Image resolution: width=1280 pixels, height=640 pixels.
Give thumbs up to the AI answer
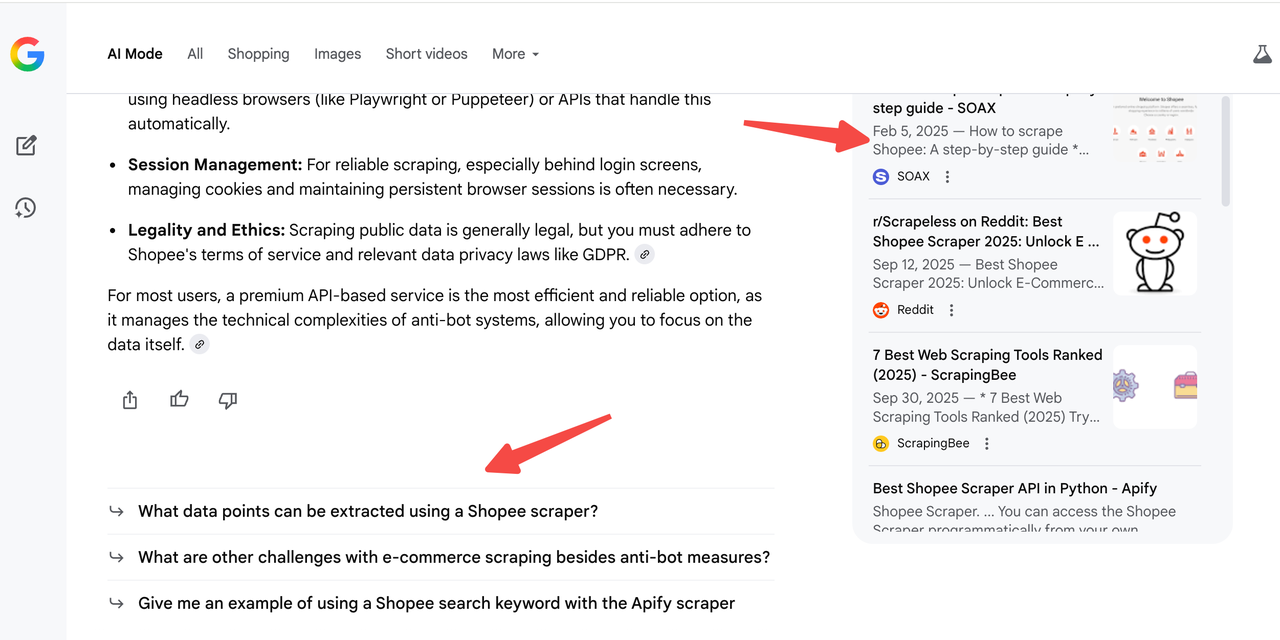[x=178, y=399]
